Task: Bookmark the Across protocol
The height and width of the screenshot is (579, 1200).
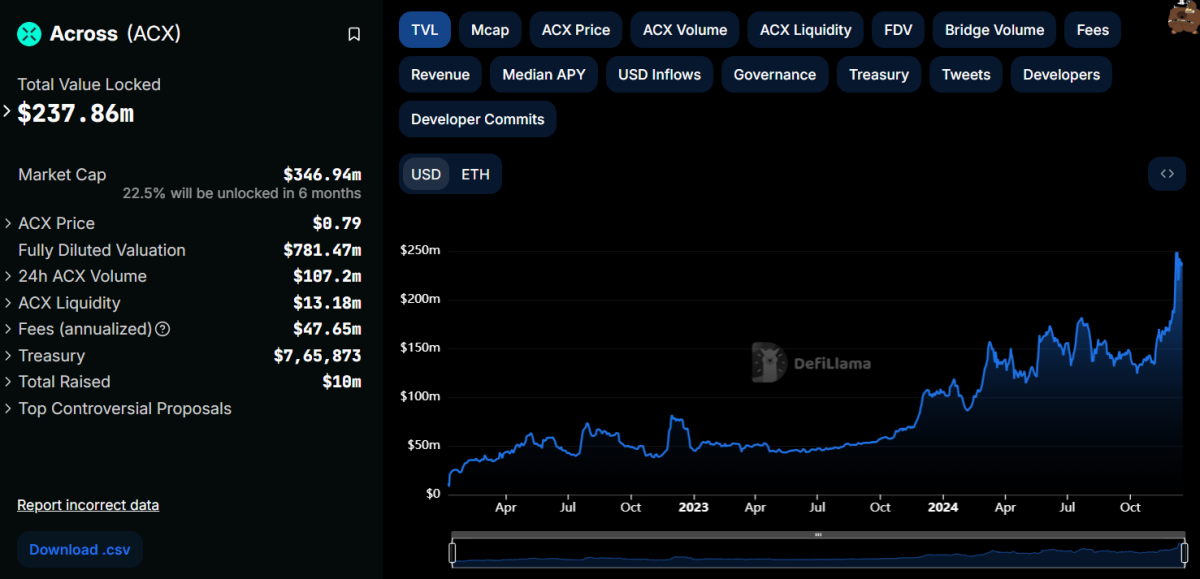Action: (354, 34)
